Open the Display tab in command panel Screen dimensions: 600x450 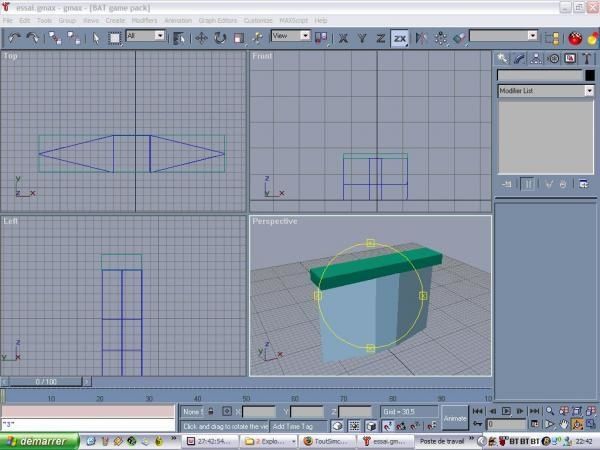tap(570, 59)
